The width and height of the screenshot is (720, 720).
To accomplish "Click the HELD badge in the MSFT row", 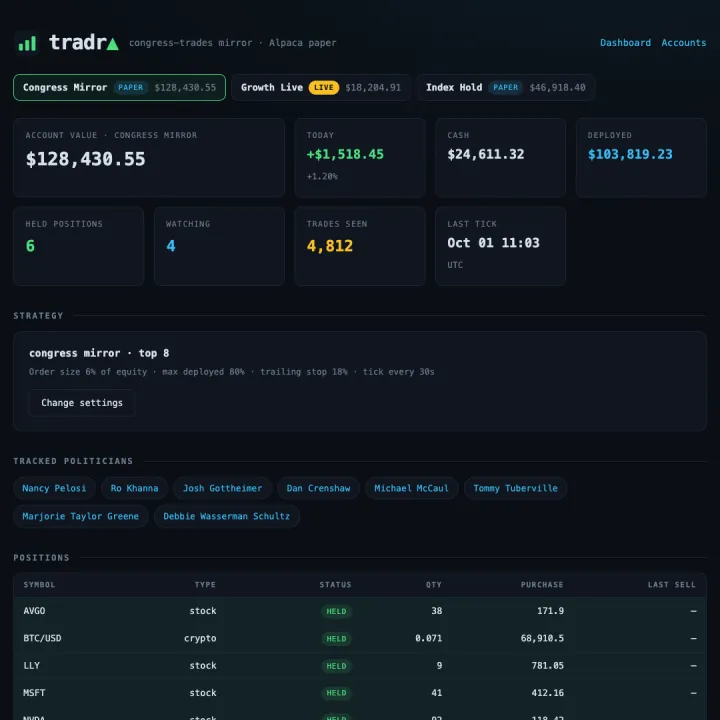I will [x=336, y=693].
